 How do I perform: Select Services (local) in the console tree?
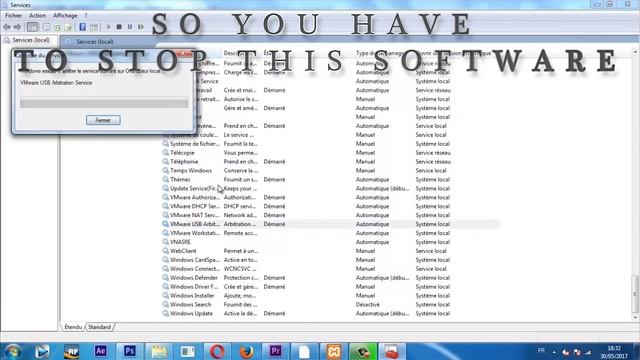pos(31,40)
